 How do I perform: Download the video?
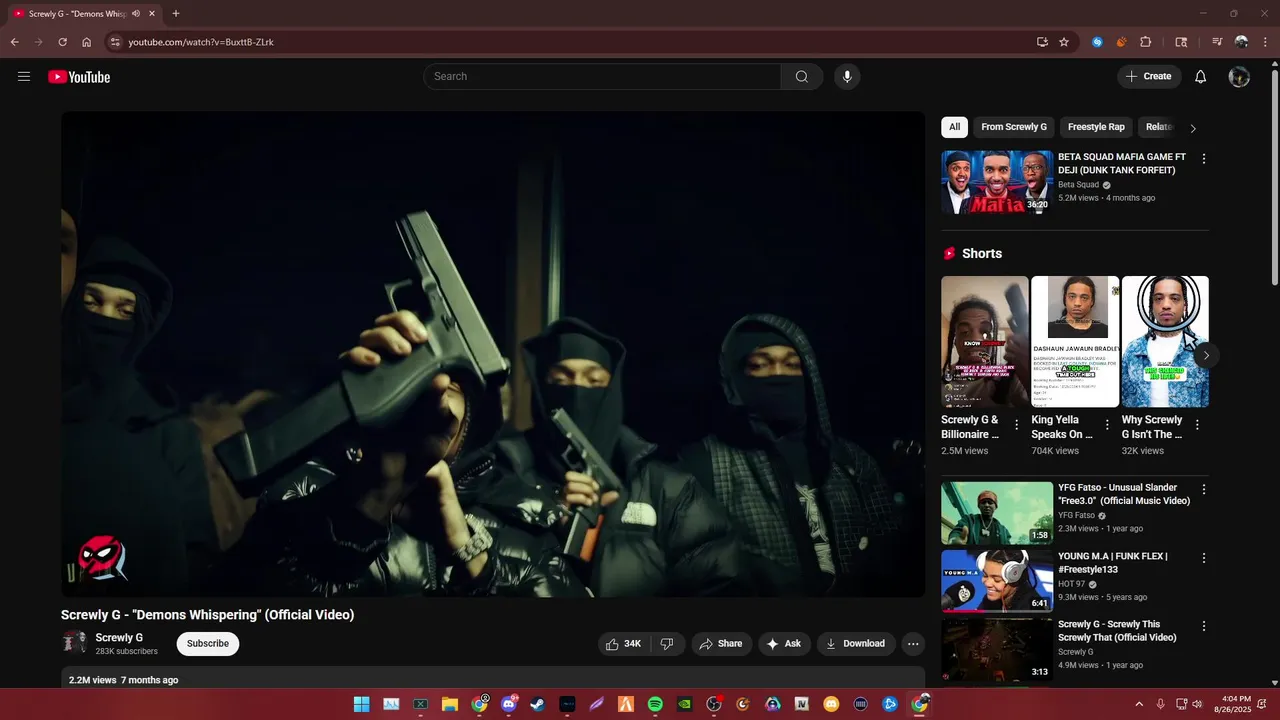pyautogui.click(x=856, y=644)
